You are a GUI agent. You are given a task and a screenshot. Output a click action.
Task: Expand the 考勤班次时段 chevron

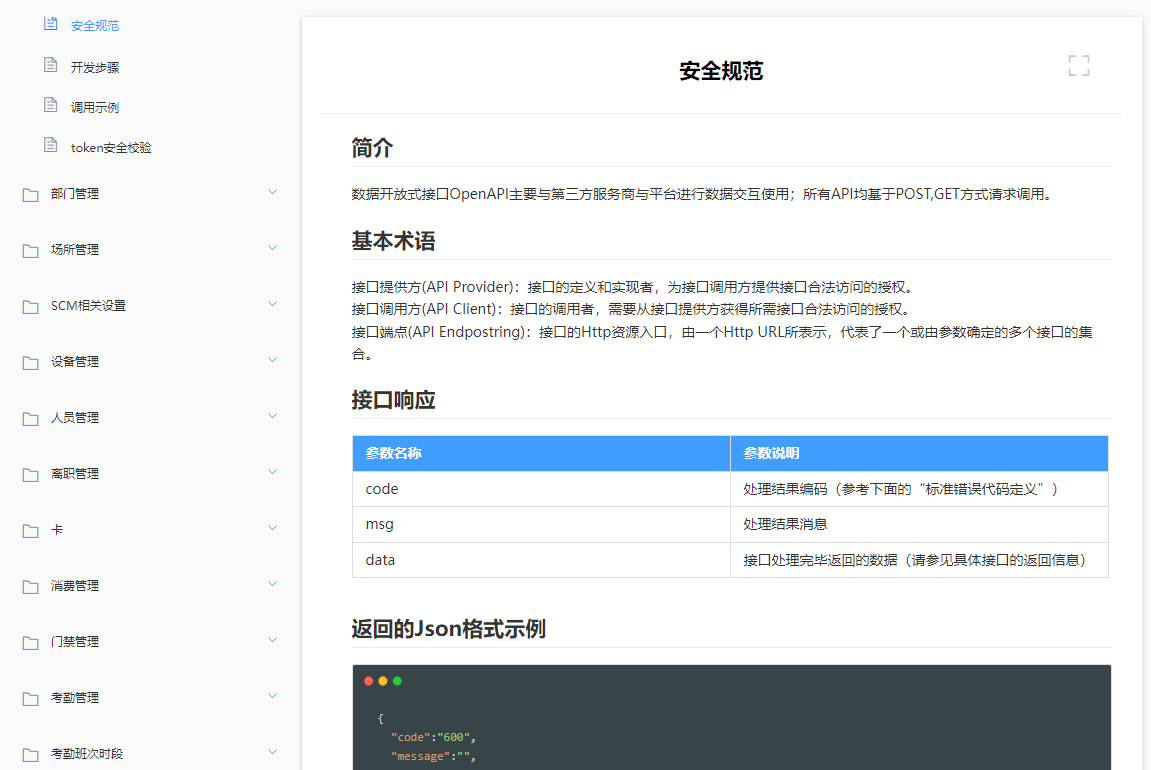pos(272,752)
